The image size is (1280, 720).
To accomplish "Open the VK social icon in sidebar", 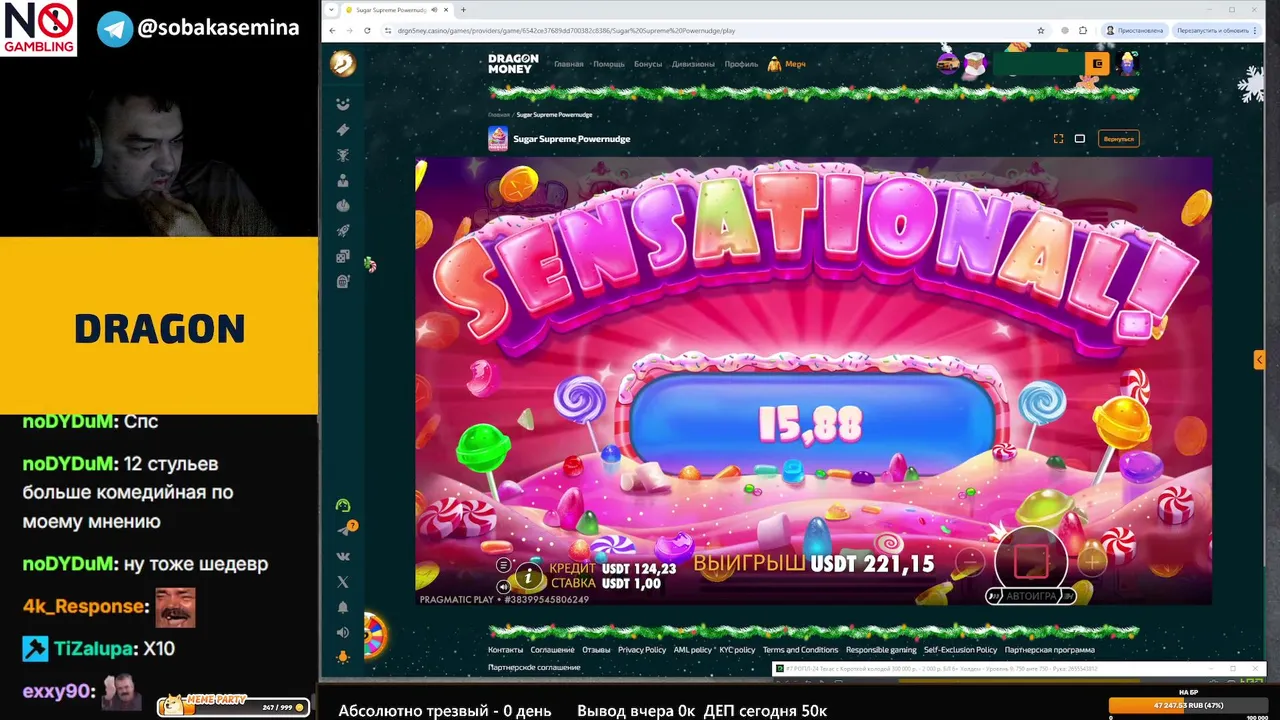I will 343,556.
